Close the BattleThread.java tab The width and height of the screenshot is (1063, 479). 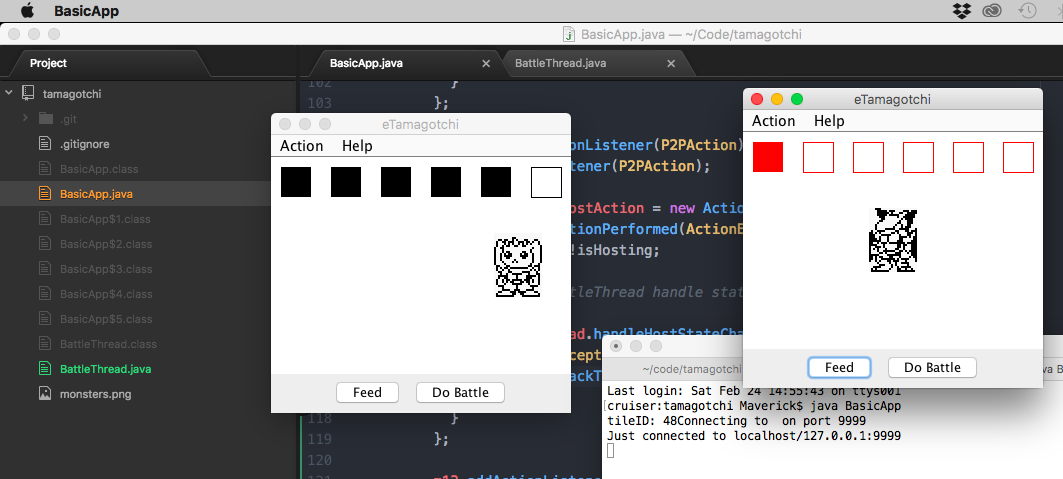(x=671, y=63)
